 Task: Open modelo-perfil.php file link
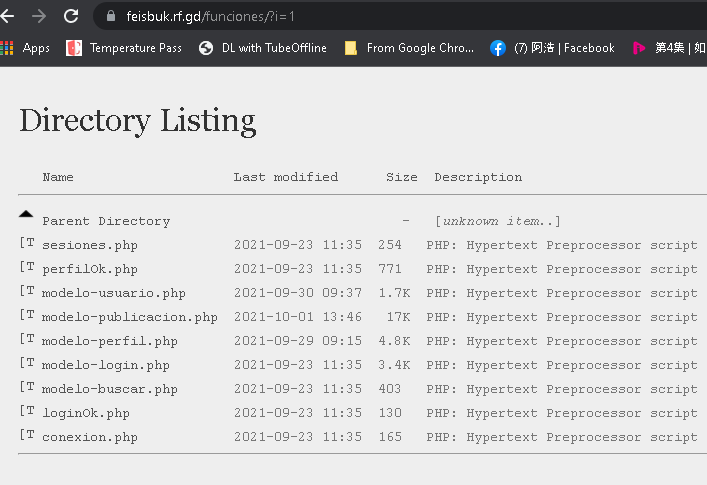[x=110, y=341]
